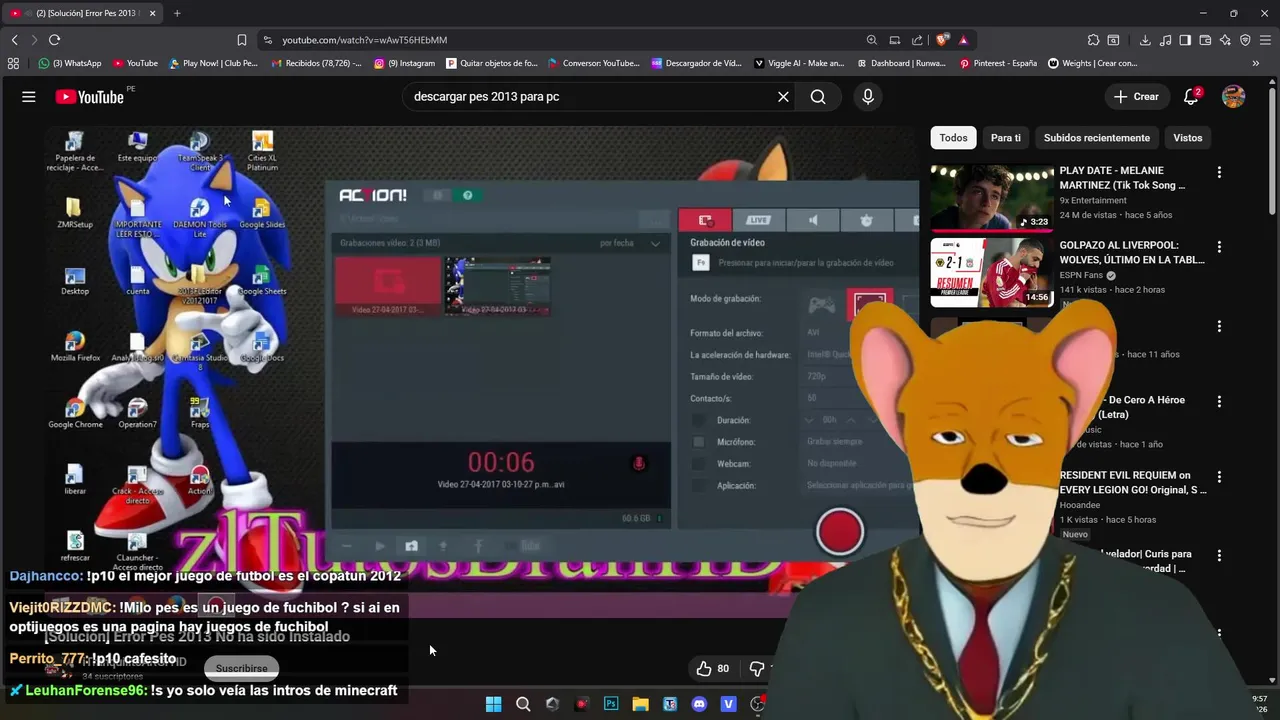
Task: Open the 'por fecha' sort dropdown in Action!
Action: [630, 243]
